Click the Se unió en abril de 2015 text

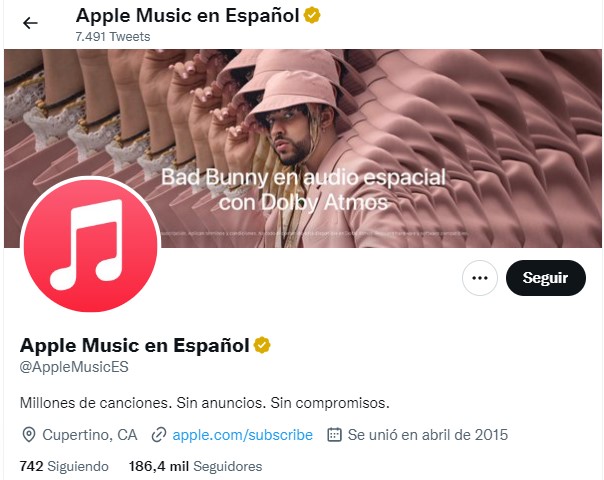click(x=428, y=435)
